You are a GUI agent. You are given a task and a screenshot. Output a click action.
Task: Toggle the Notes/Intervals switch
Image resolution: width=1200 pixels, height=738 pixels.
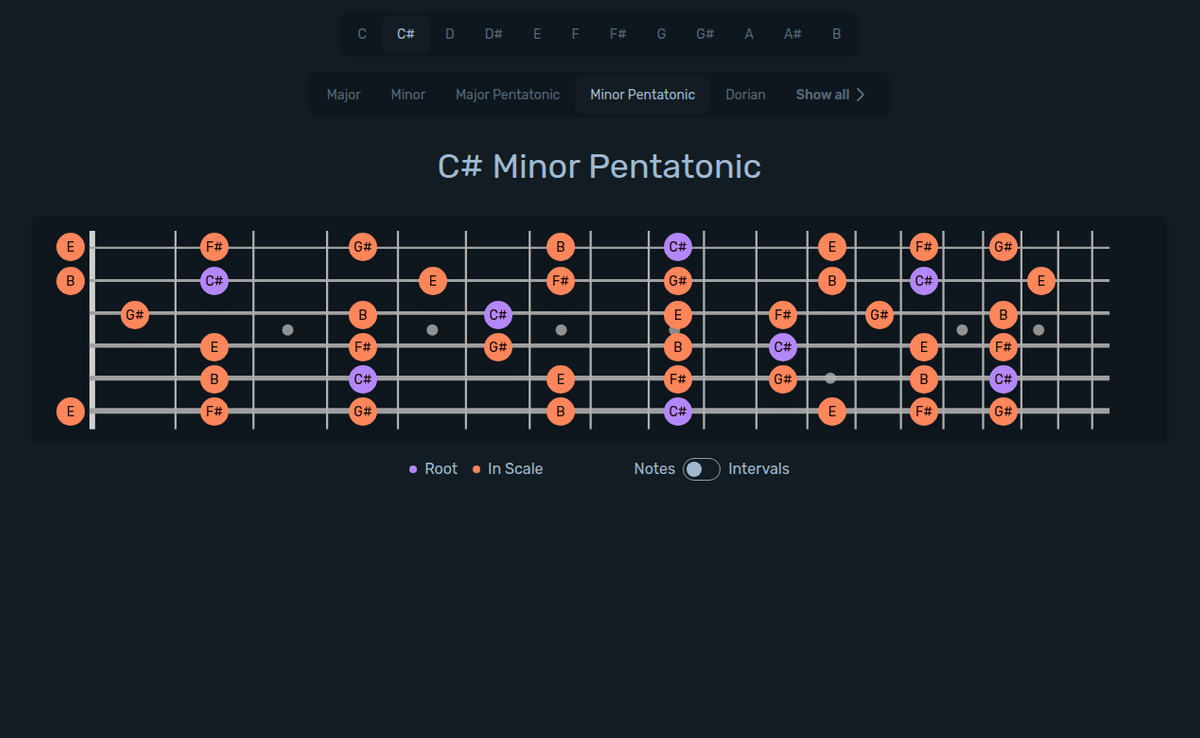[x=702, y=469]
